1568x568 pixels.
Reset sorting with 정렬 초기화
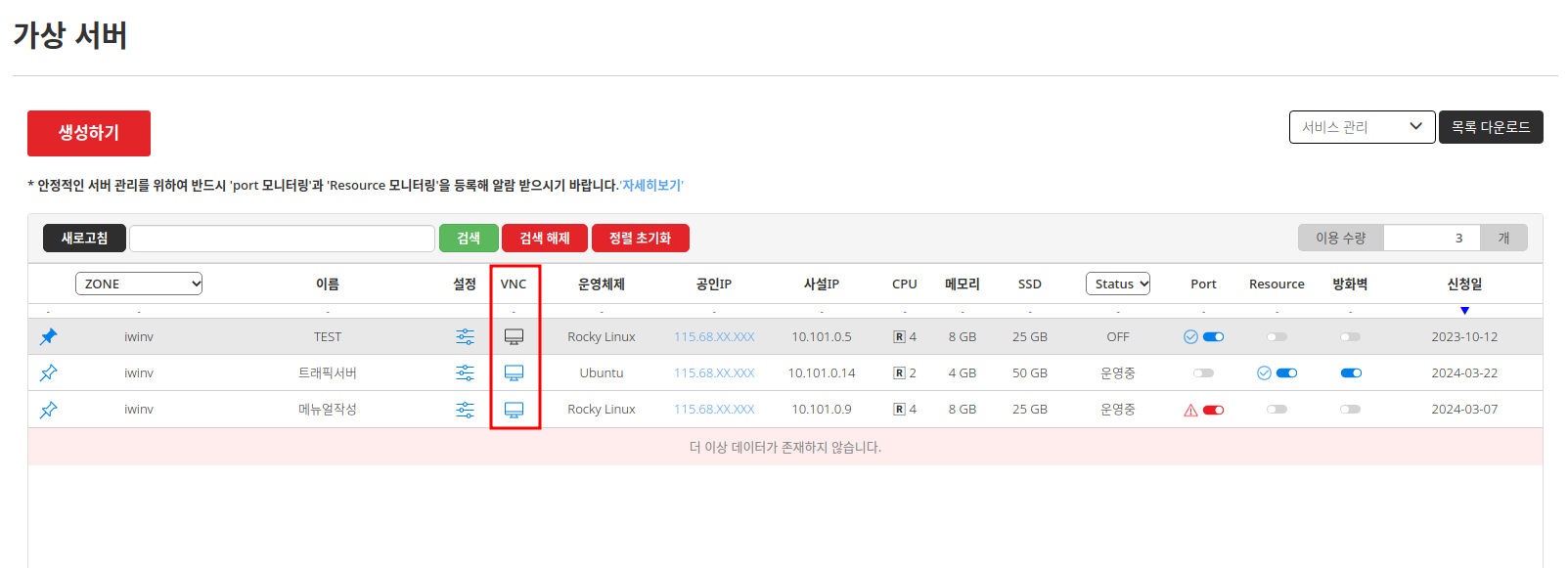click(640, 238)
